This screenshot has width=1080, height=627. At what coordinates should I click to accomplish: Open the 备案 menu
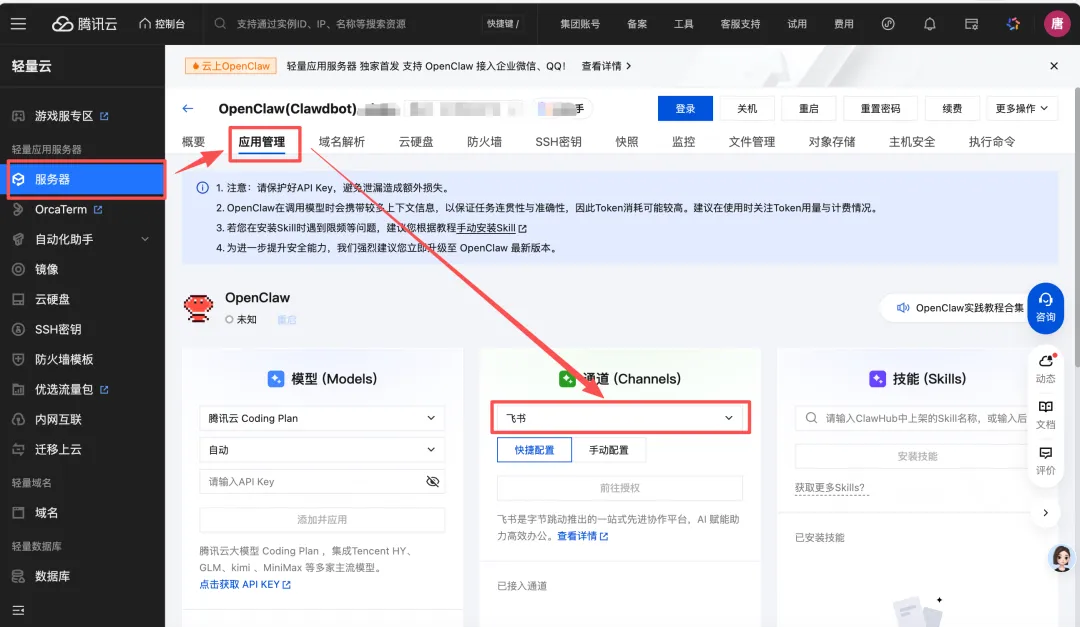[x=637, y=23]
